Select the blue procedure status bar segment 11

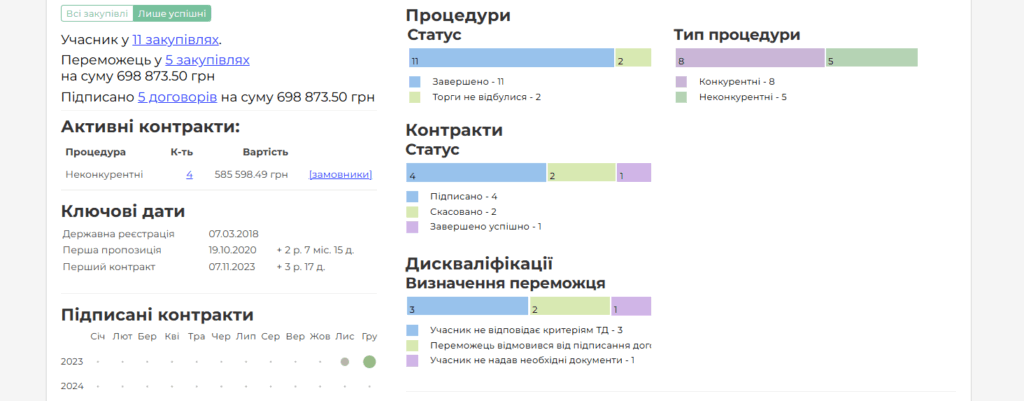[x=510, y=58]
